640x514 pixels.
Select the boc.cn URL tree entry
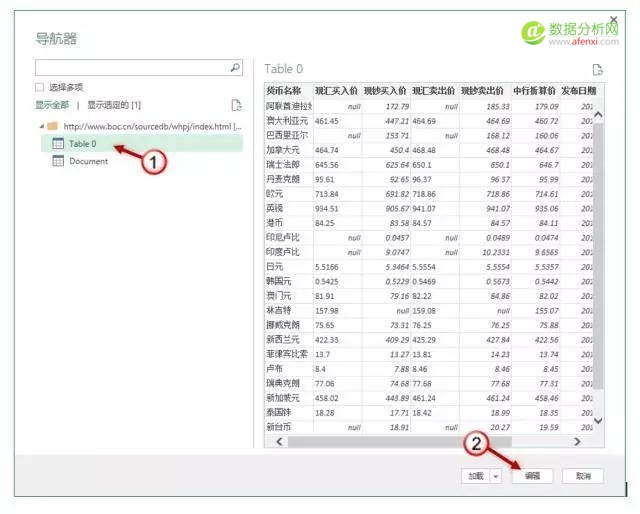tap(152, 127)
